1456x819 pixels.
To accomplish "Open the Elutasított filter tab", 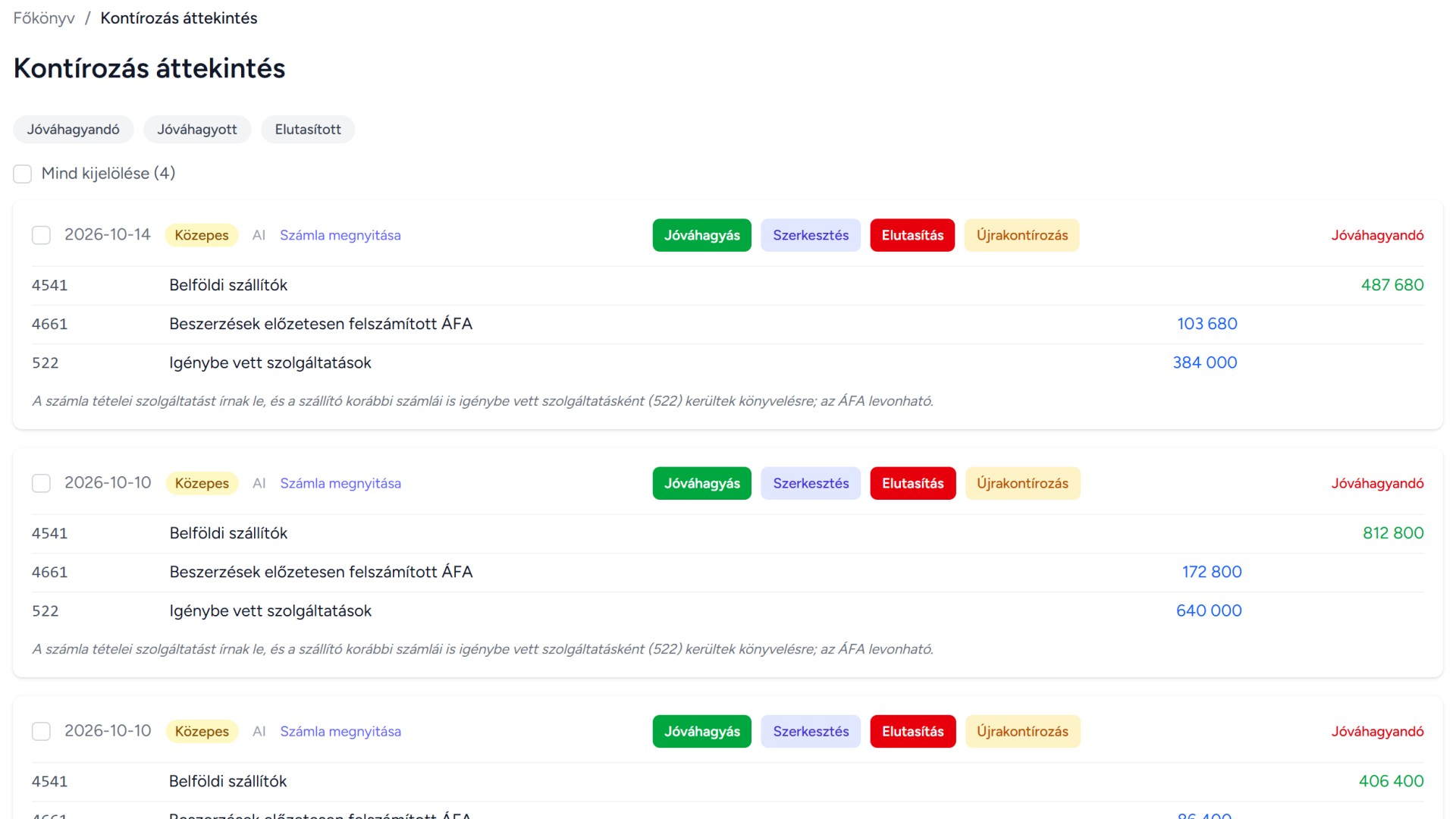I will coord(308,130).
